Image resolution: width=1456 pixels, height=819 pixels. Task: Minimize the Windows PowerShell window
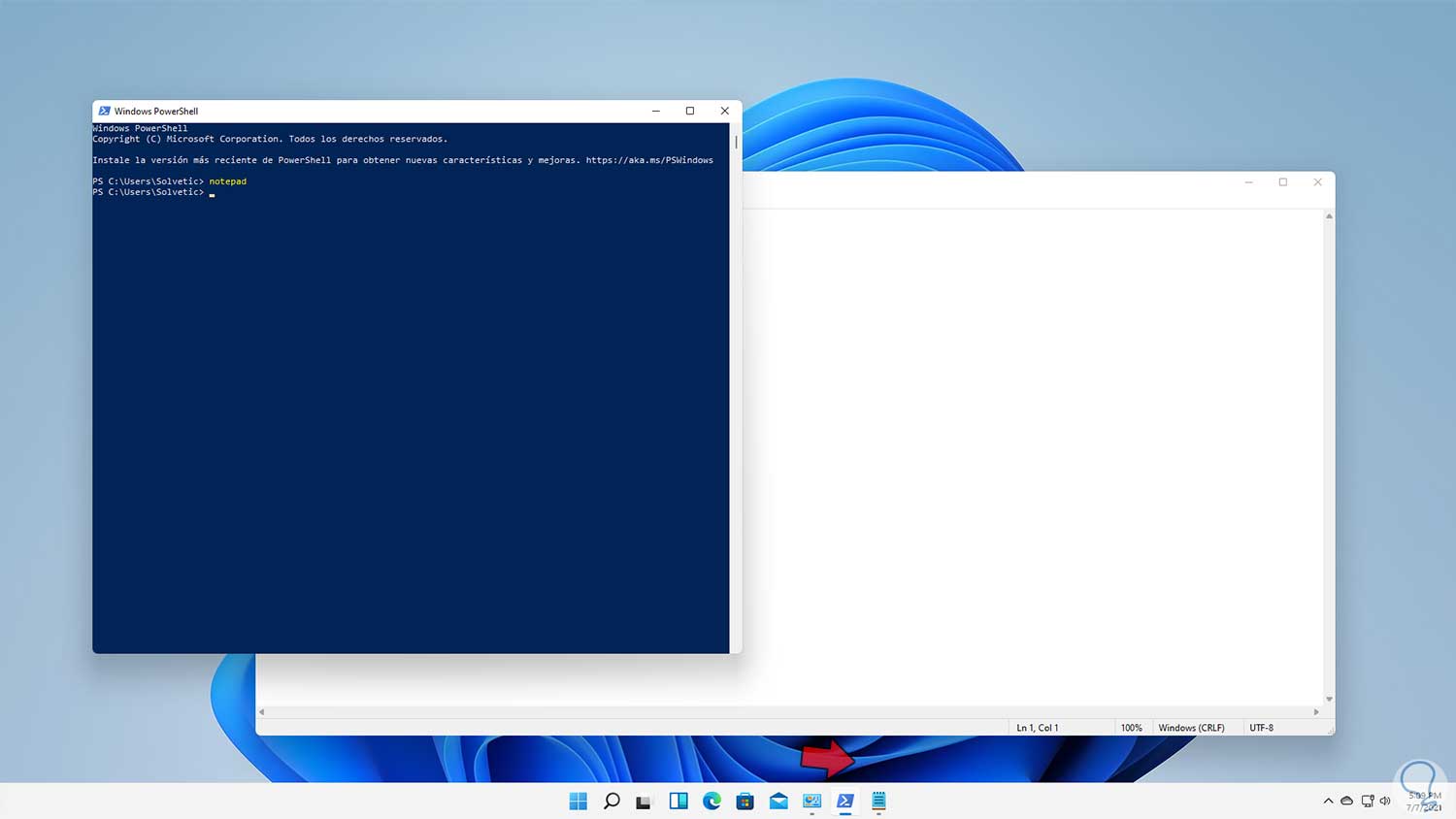[x=656, y=111]
